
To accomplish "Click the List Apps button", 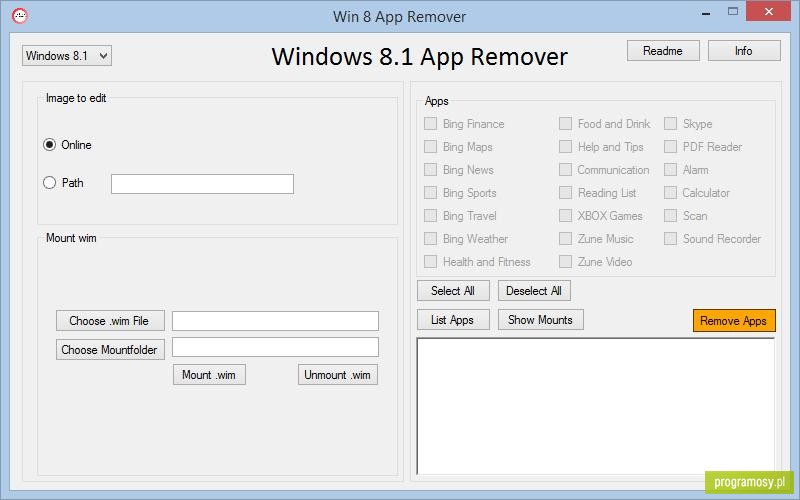I will click(453, 320).
